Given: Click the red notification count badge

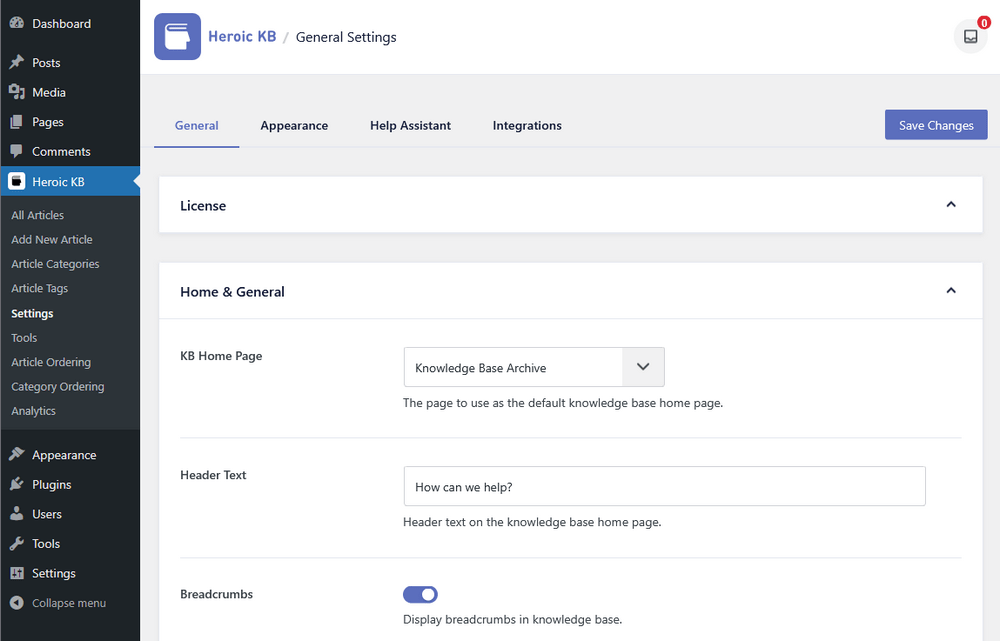Looking at the screenshot, I should coord(984,23).
